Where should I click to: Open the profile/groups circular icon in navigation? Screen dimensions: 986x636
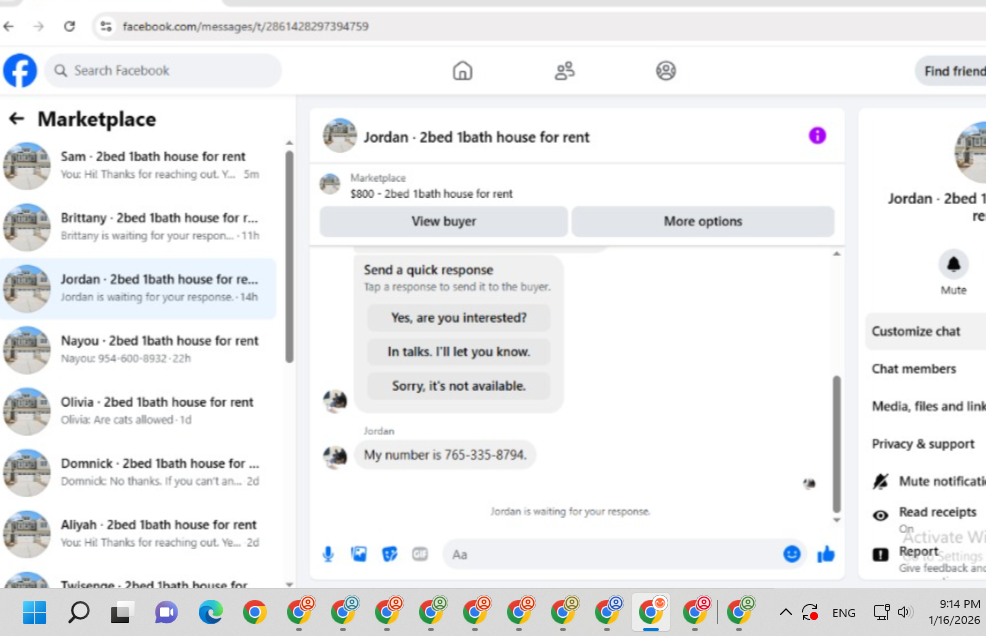666,70
